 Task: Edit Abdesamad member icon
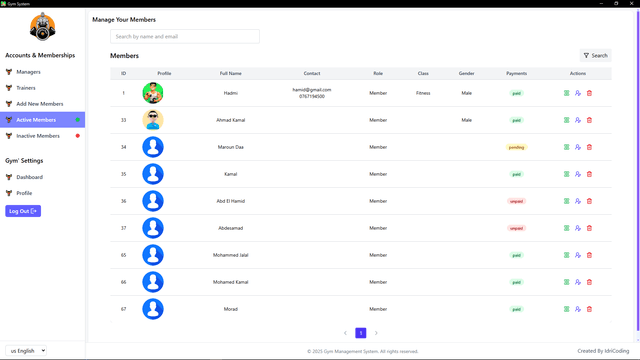(578, 228)
